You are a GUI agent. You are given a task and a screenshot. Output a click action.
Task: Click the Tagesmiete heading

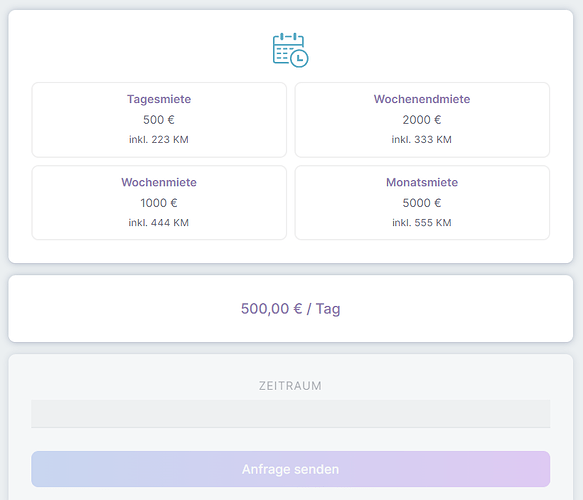(x=159, y=99)
